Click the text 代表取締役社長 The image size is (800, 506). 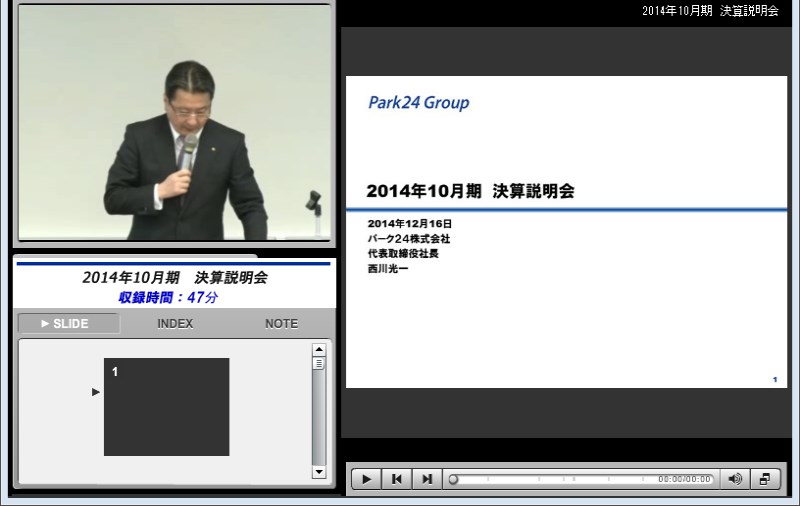tap(403, 253)
